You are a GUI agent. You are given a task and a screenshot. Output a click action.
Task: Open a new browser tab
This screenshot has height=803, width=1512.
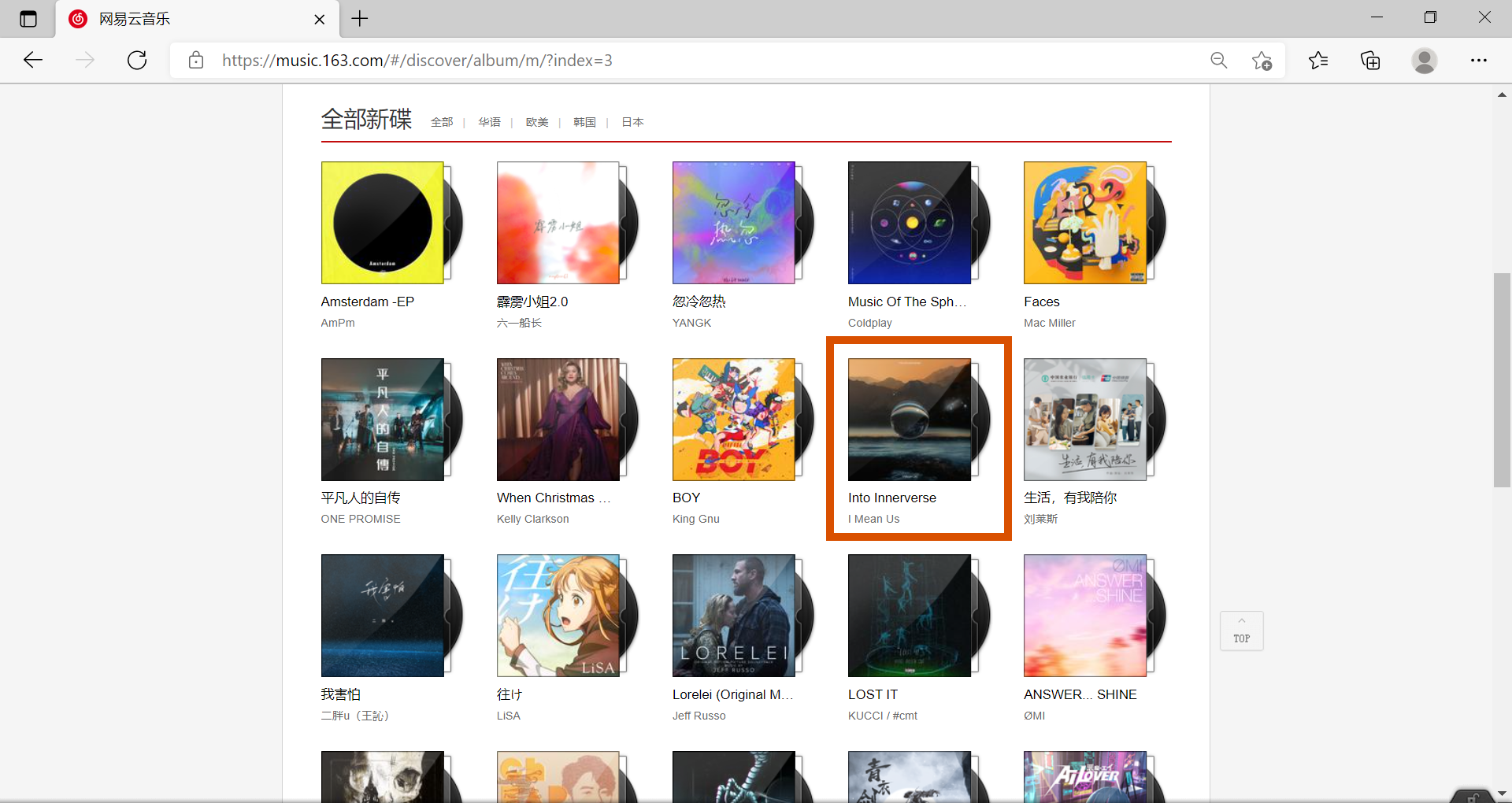pos(360,19)
